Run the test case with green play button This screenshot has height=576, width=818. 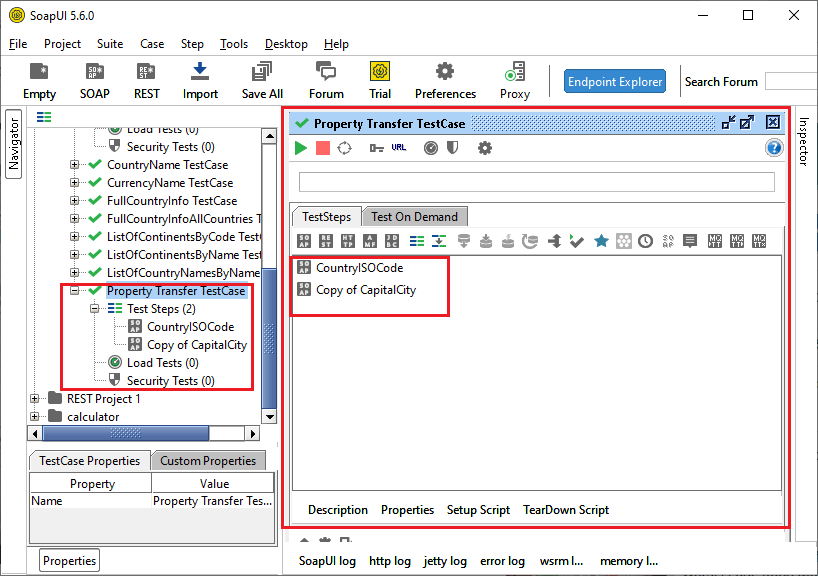click(x=301, y=148)
